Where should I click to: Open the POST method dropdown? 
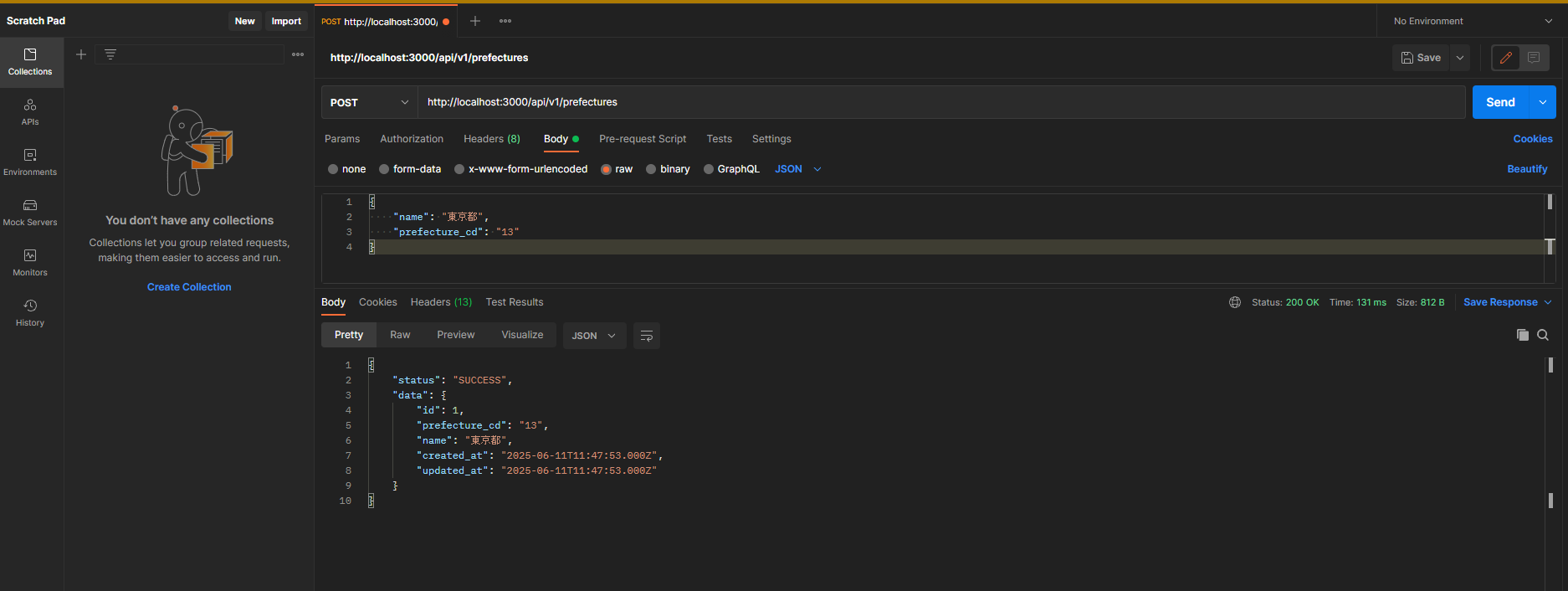[x=370, y=102]
